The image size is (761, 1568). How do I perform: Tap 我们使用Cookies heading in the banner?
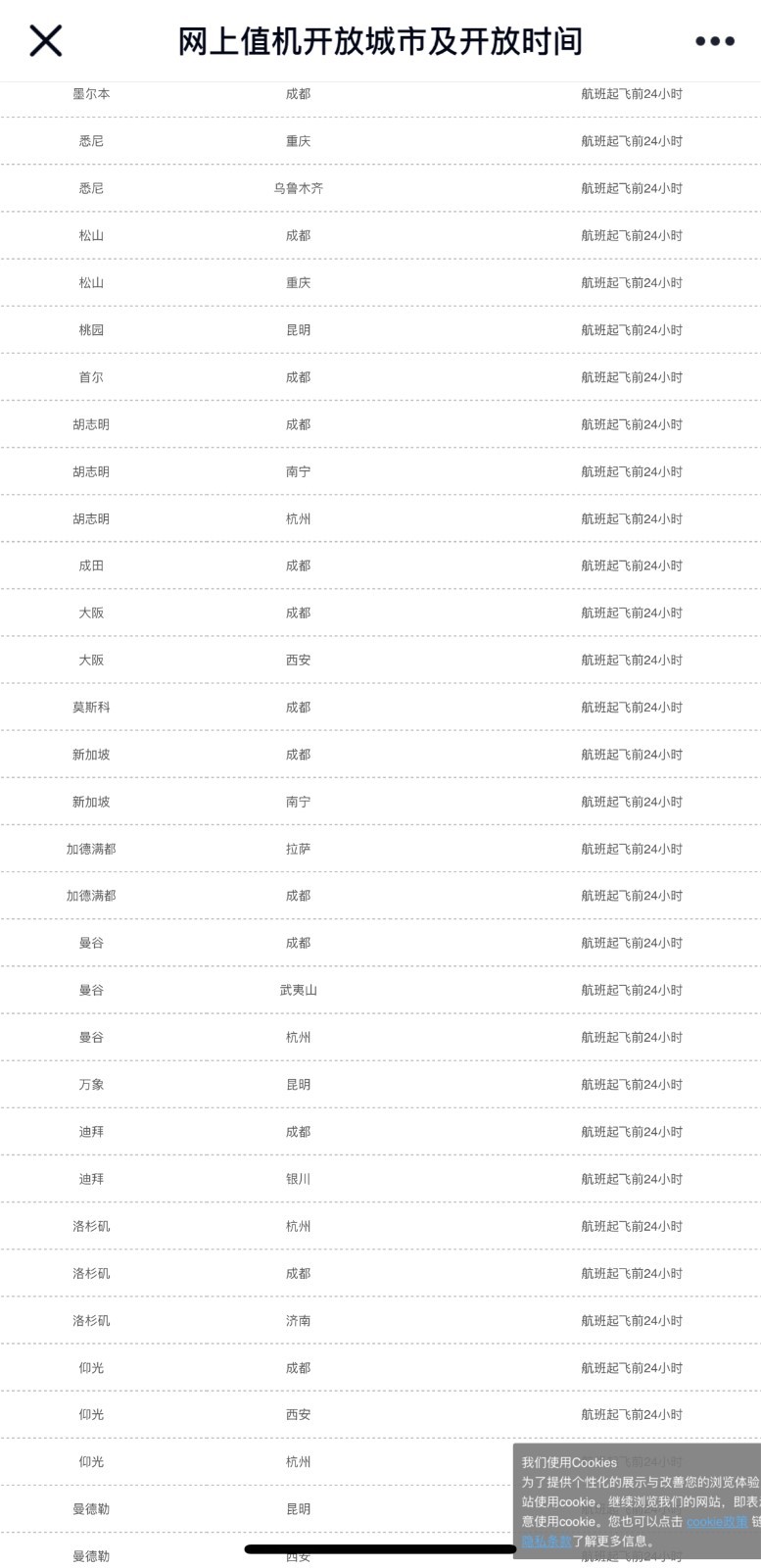[569, 1462]
